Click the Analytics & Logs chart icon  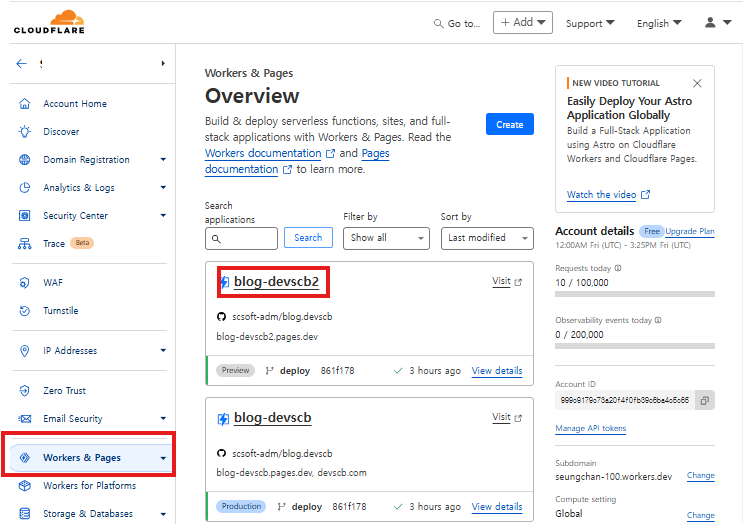tap(25, 188)
